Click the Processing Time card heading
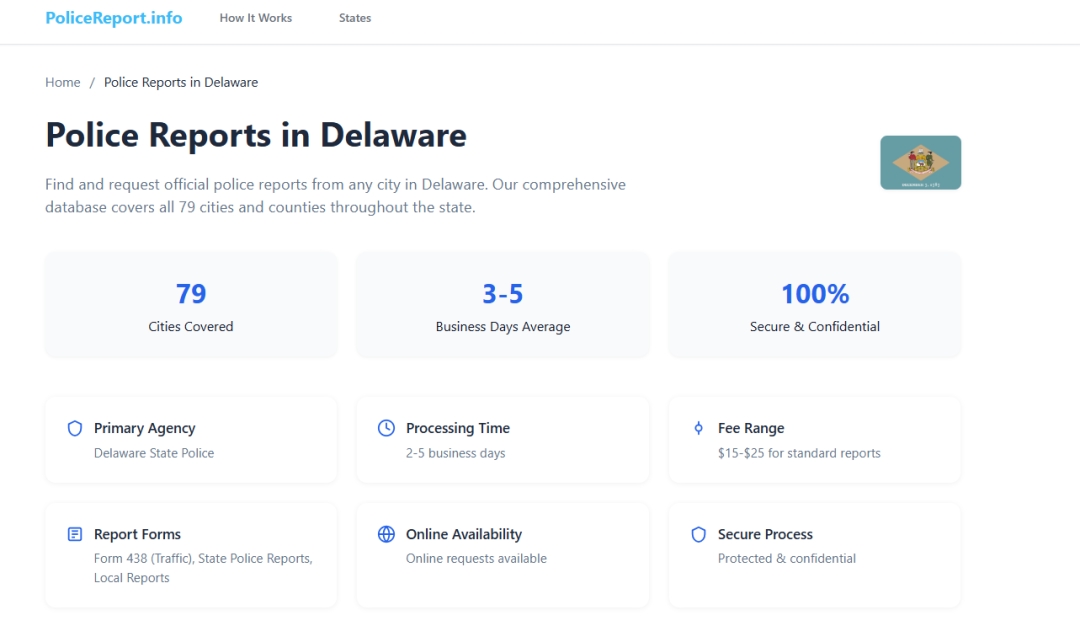Image resolution: width=1080 pixels, height=626 pixels. click(x=458, y=428)
